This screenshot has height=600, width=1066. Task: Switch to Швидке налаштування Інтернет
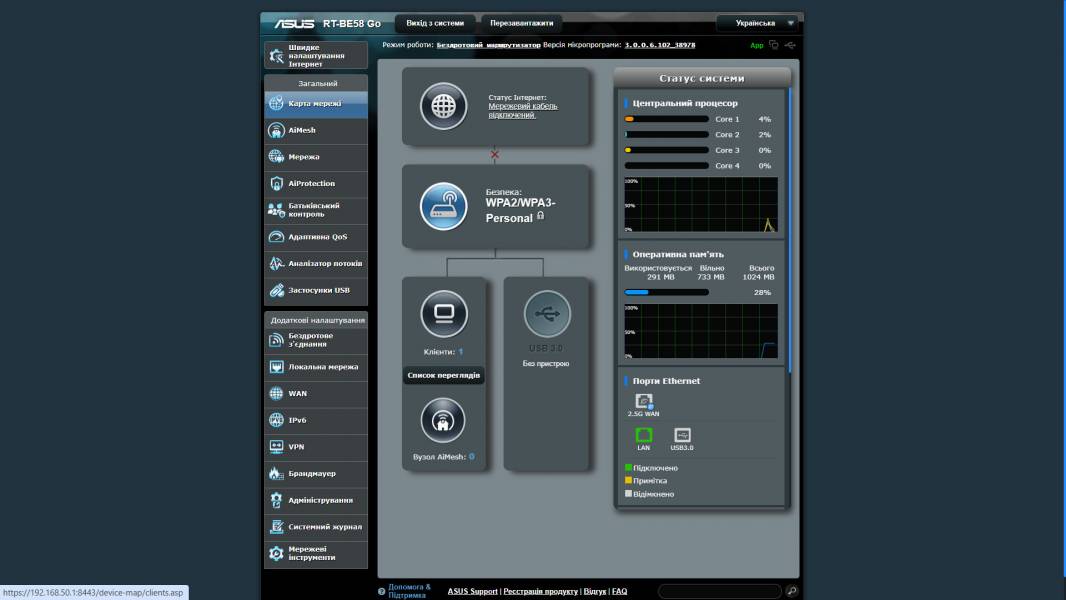point(315,53)
